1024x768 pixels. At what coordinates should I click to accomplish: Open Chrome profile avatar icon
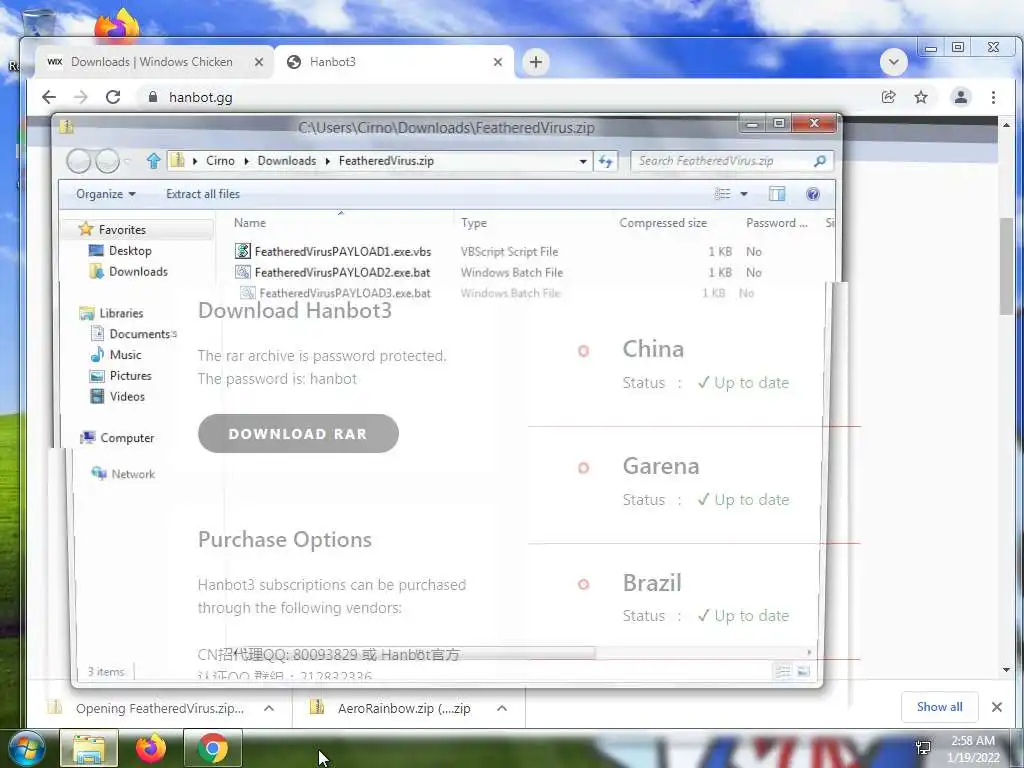click(x=961, y=97)
